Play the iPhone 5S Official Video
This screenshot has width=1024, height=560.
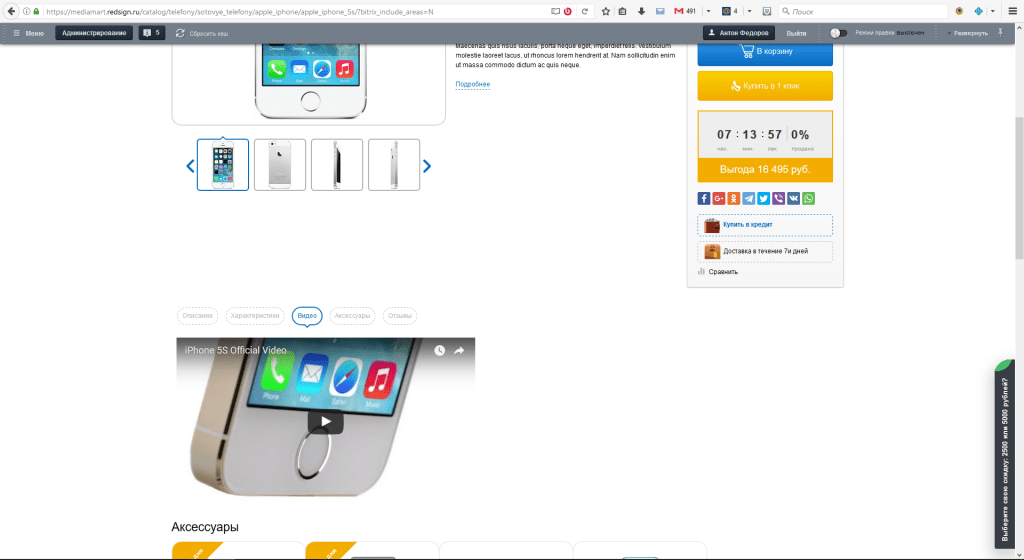pos(325,421)
